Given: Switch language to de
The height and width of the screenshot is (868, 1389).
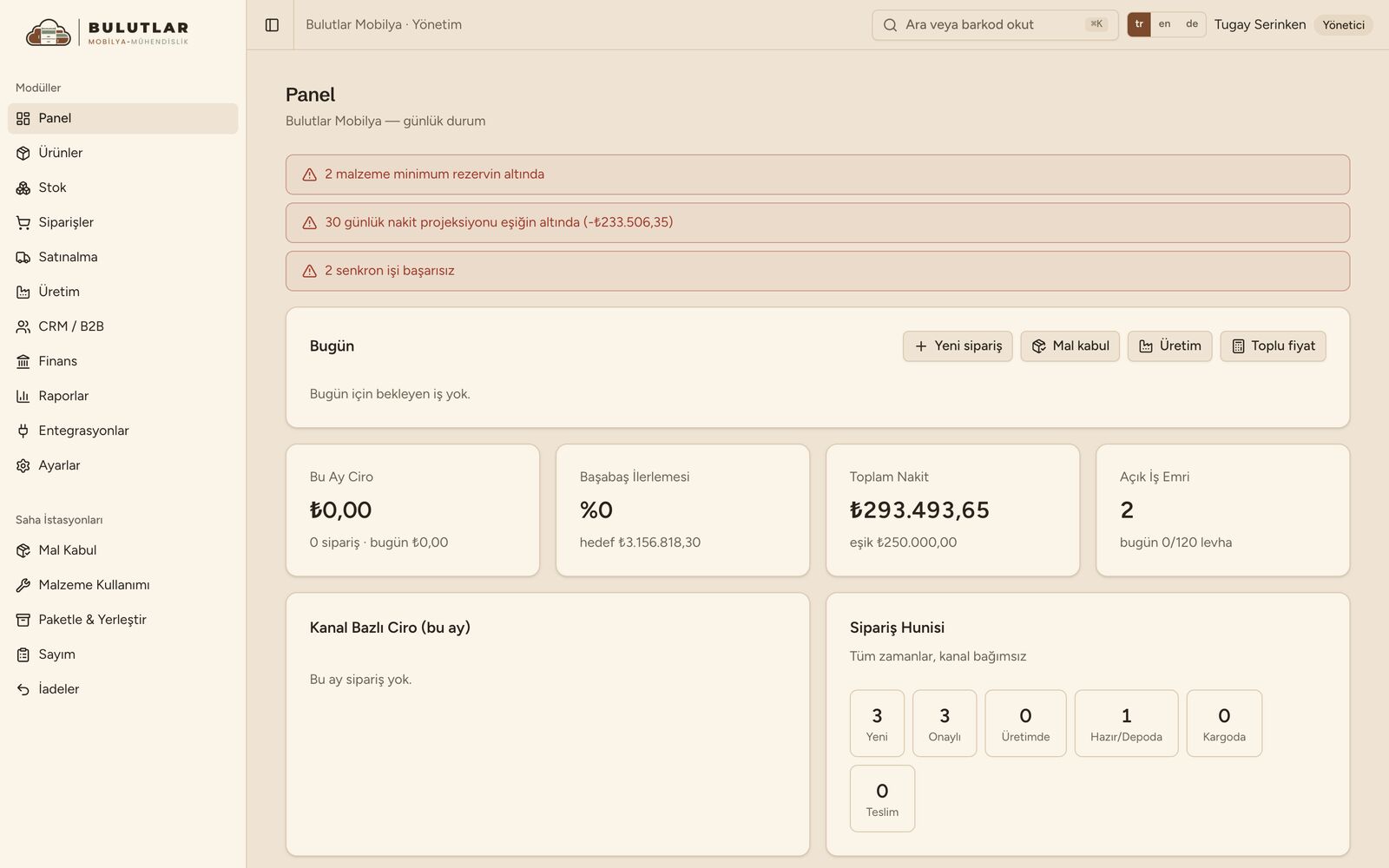Looking at the screenshot, I should click(1192, 24).
